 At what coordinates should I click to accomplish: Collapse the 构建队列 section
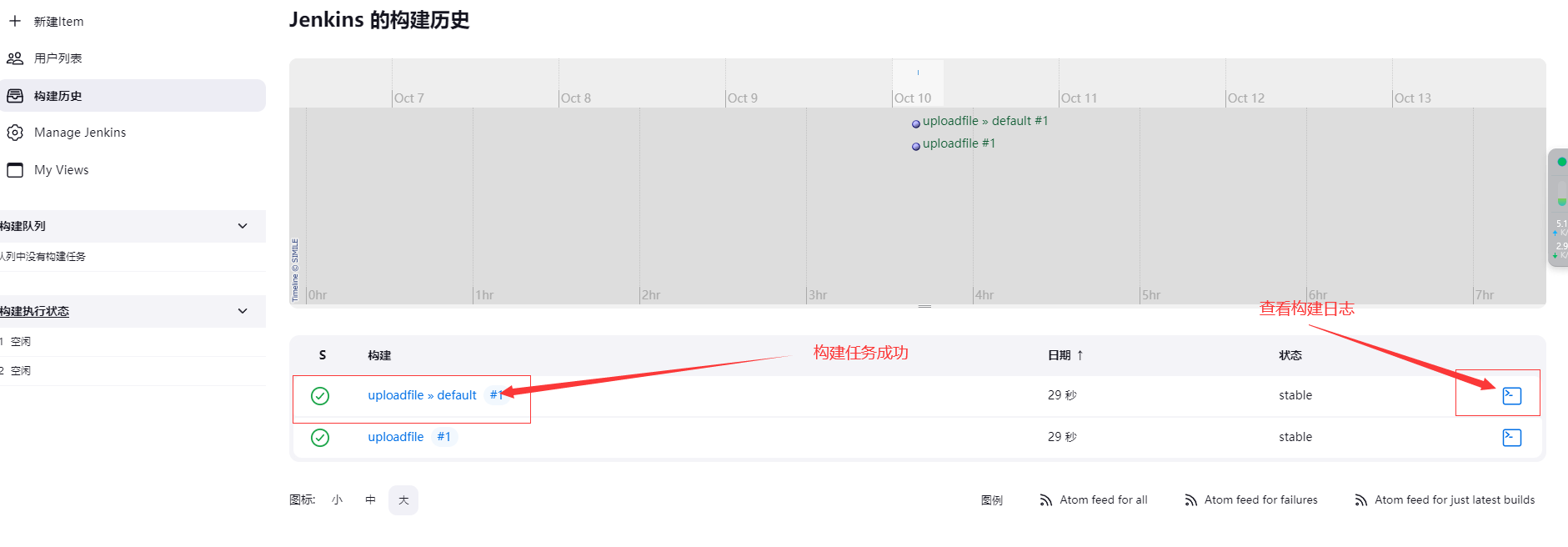click(243, 226)
